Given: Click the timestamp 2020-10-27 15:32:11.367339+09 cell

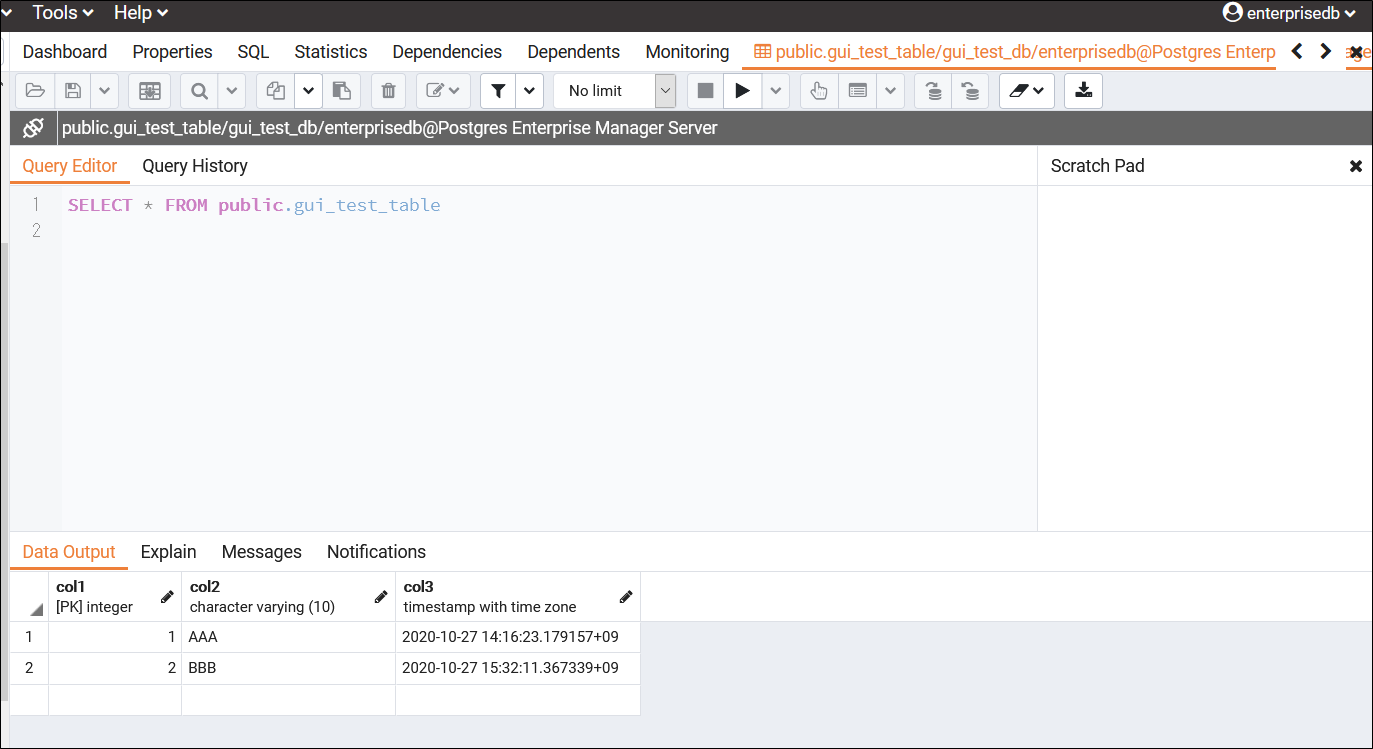Looking at the screenshot, I should [518, 668].
